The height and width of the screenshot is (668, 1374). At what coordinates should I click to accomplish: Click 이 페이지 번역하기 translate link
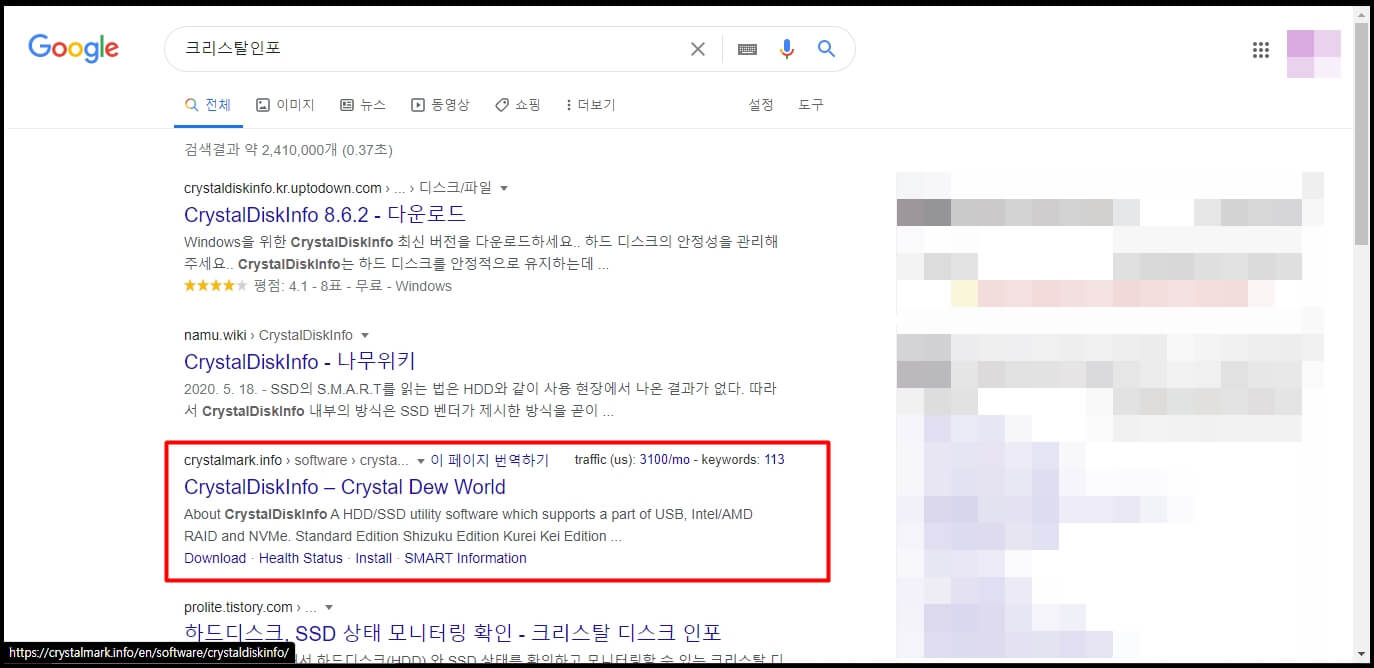pos(490,460)
